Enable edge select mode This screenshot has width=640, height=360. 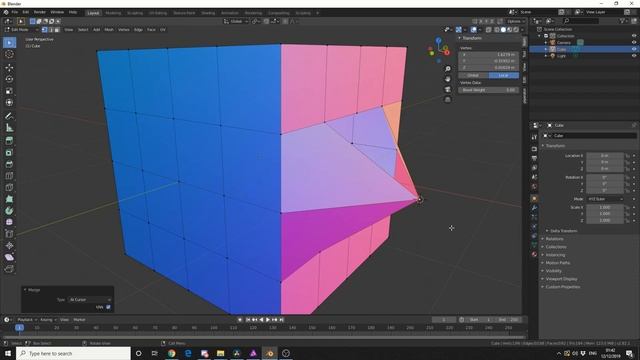[51, 30]
